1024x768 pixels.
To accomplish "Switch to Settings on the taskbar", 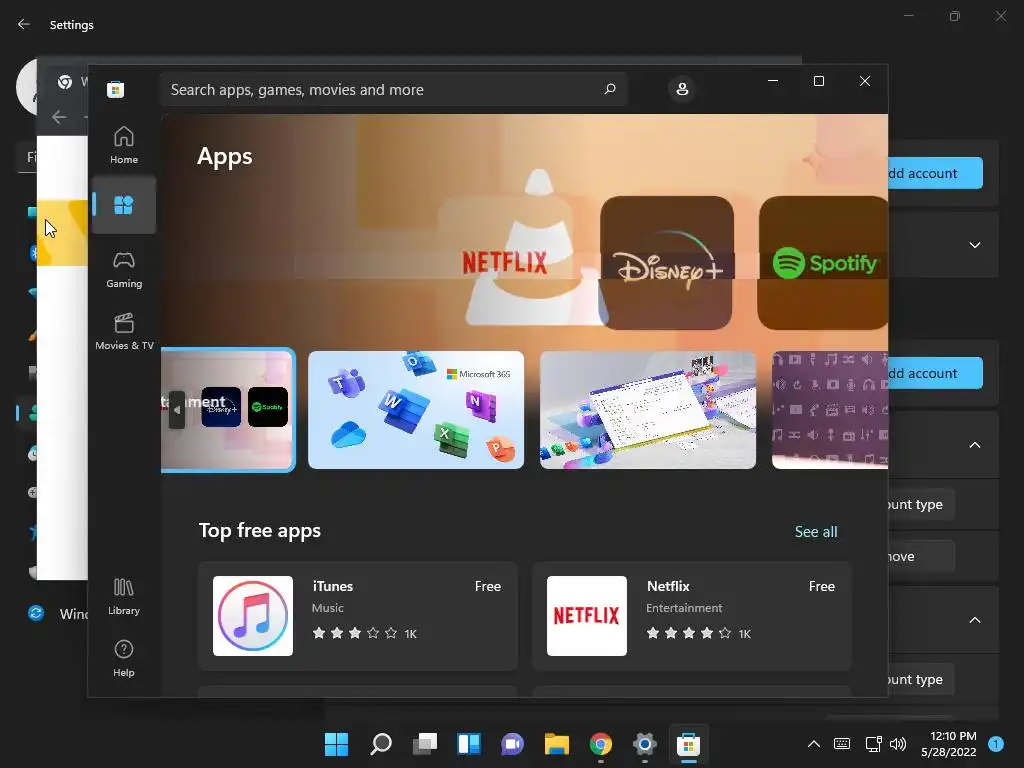I will coord(645,744).
